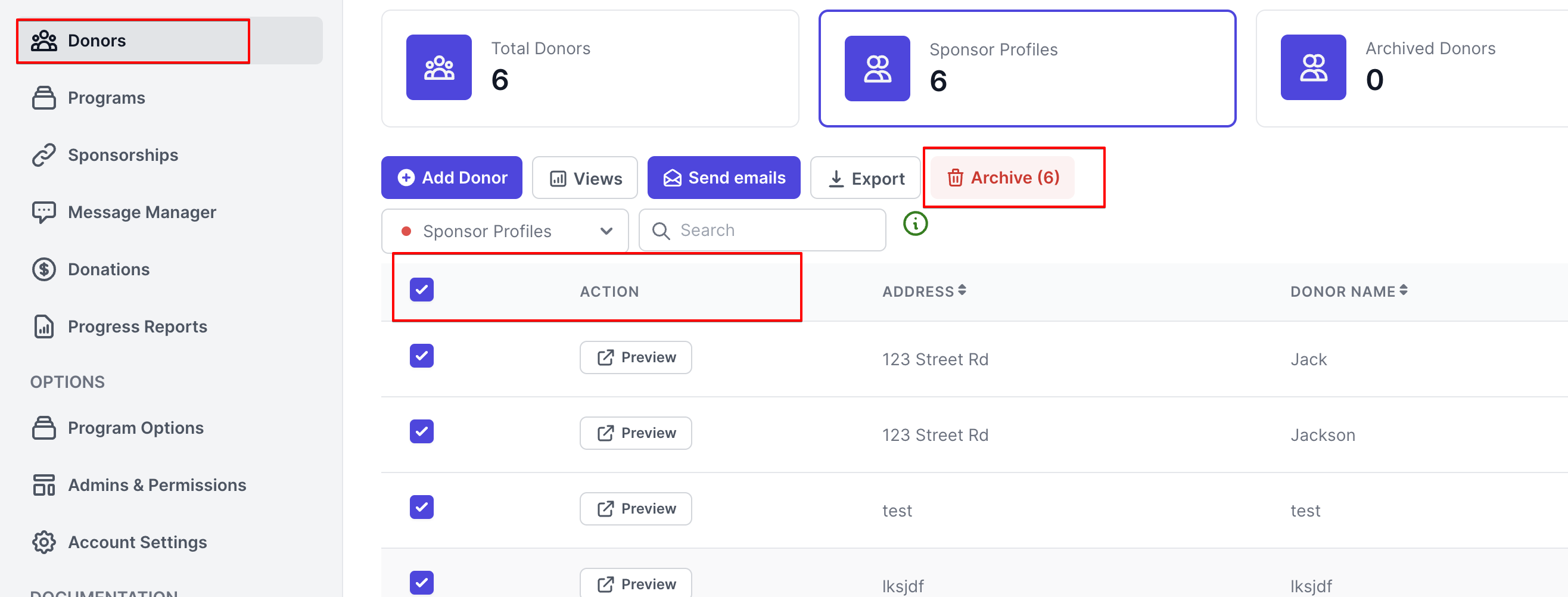Screen dimensions: 1568x597
Task: Uncheck the checkbox for Jack's row
Action: pos(421,356)
